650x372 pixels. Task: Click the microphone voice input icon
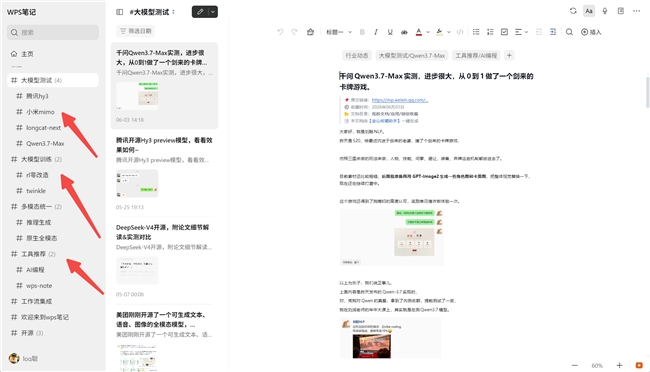[x=605, y=11]
